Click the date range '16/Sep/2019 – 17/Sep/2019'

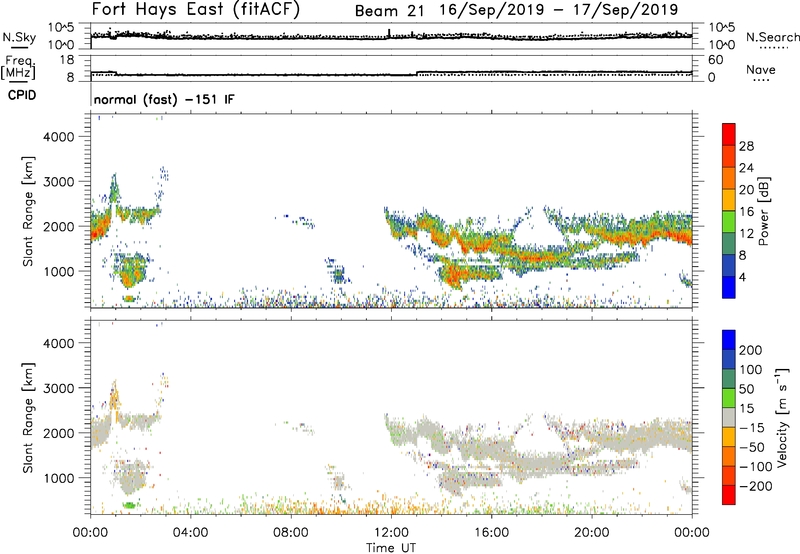click(x=559, y=10)
